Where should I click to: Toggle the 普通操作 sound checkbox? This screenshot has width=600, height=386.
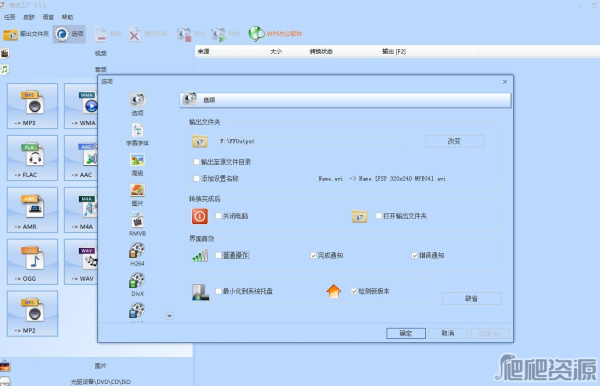pos(218,255)
